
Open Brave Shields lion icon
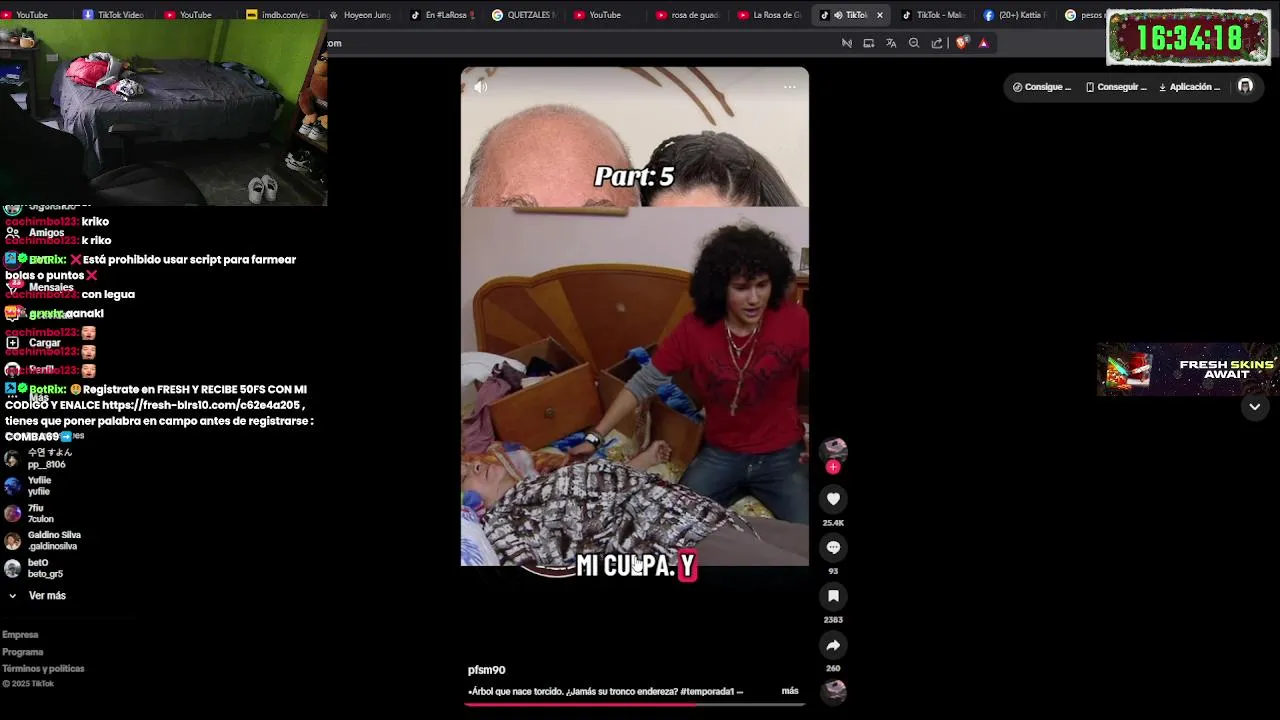[x=962, y=43]
